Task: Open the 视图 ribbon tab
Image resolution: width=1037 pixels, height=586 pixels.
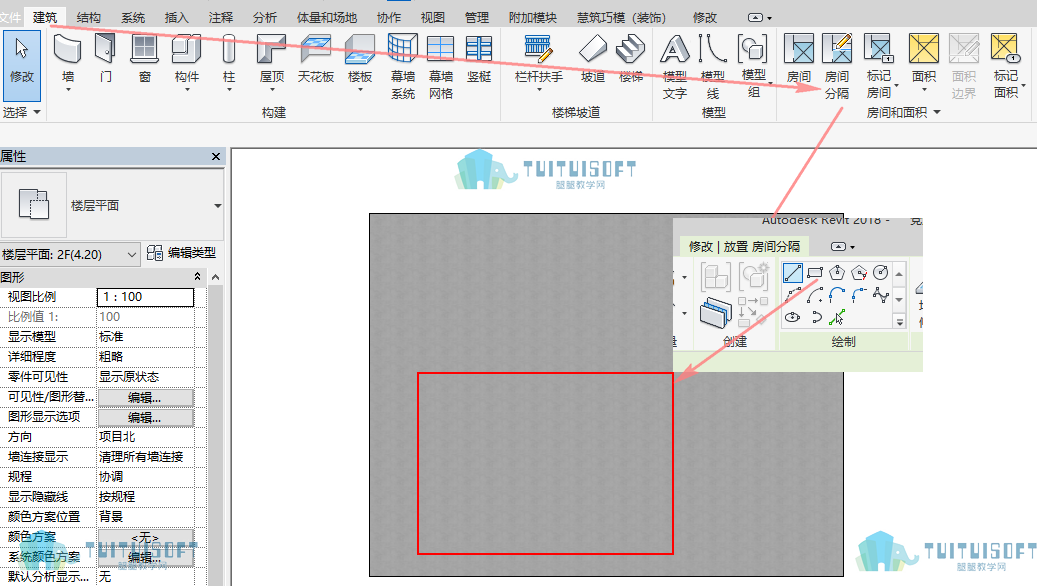Action: point(433,18)
